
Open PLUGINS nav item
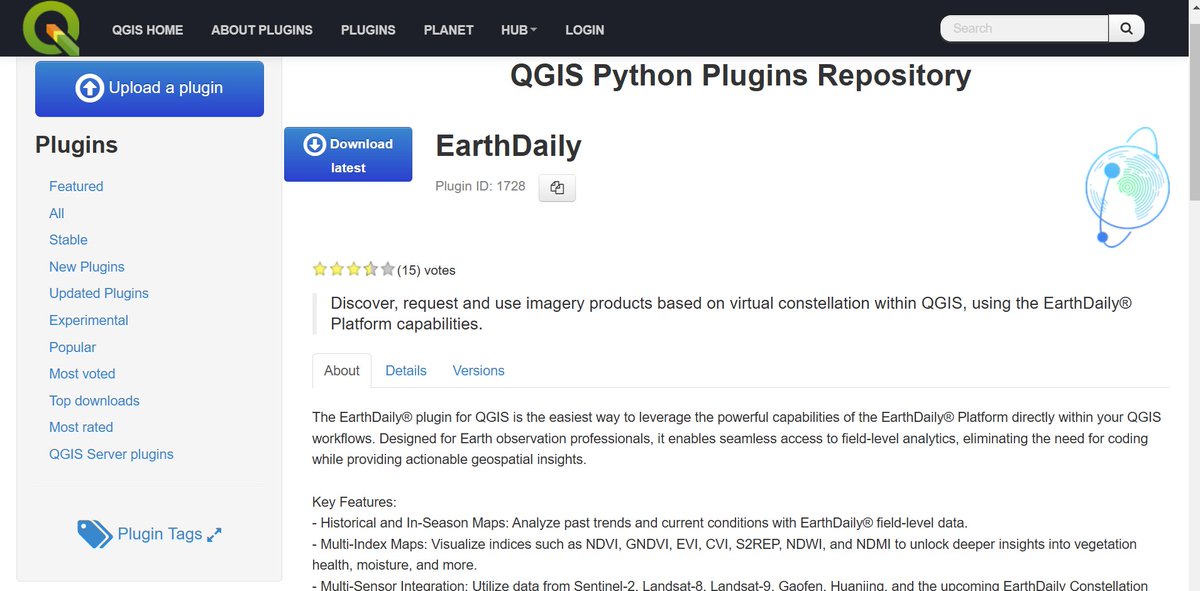click(368, 30)
